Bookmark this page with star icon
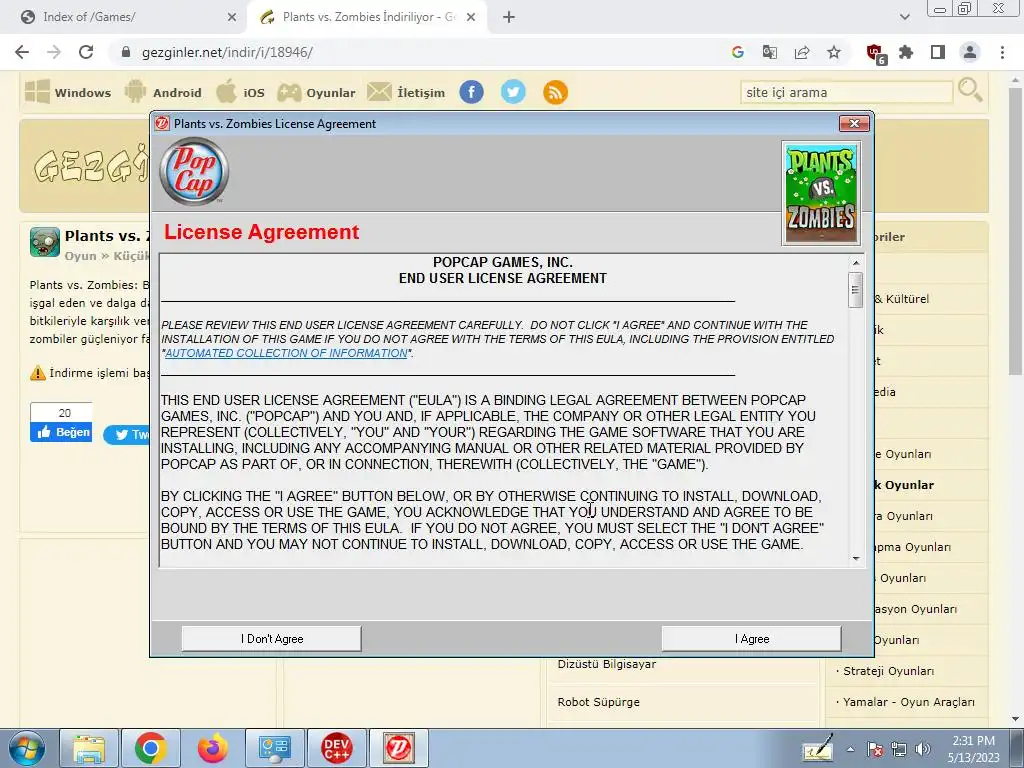The height and width of the screenshot is (768, 1024). pyautogui.click(x=834, y=52)
